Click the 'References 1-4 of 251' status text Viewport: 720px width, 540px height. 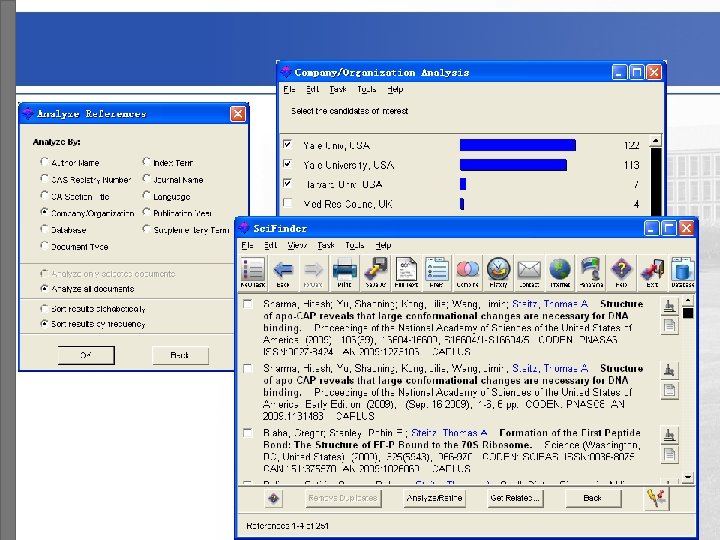[287, 526]
